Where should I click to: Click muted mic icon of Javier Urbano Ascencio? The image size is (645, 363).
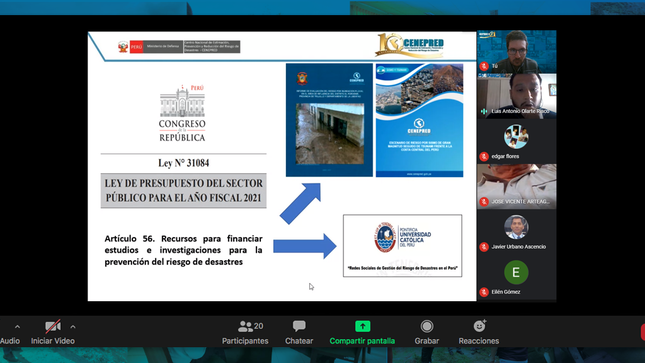point(484,247)
